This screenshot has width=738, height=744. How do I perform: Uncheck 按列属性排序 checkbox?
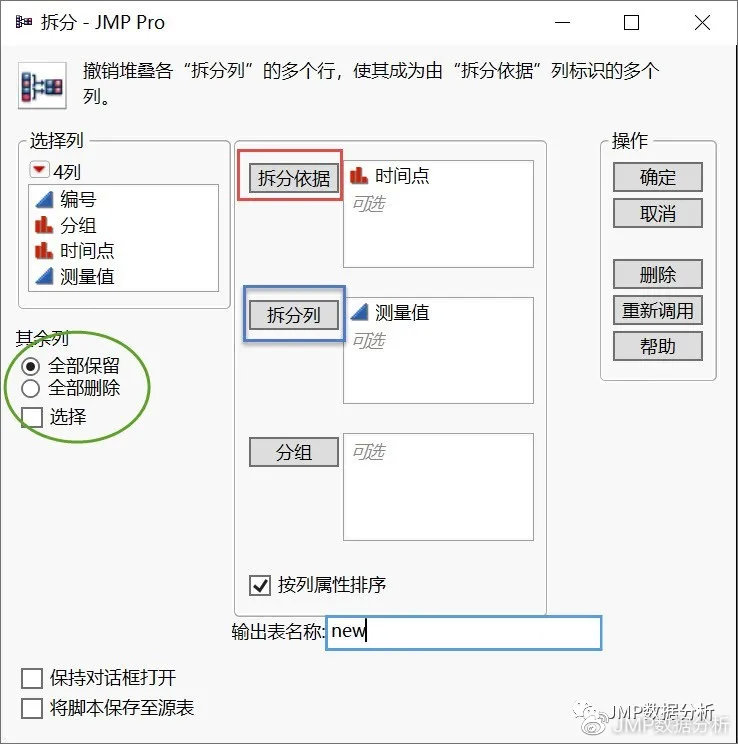pyautogui.click(x=260, y=586)
